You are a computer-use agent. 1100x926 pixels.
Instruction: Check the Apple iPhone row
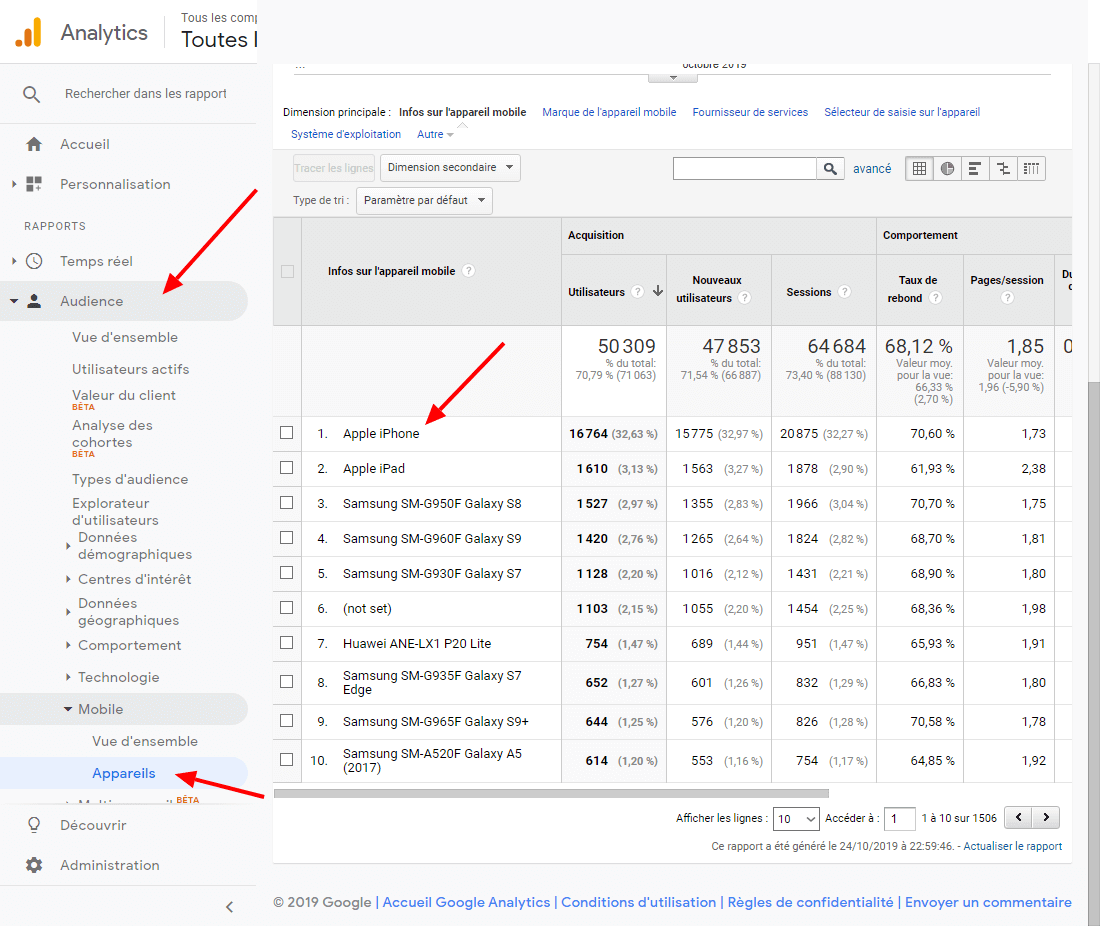(287, 433)
